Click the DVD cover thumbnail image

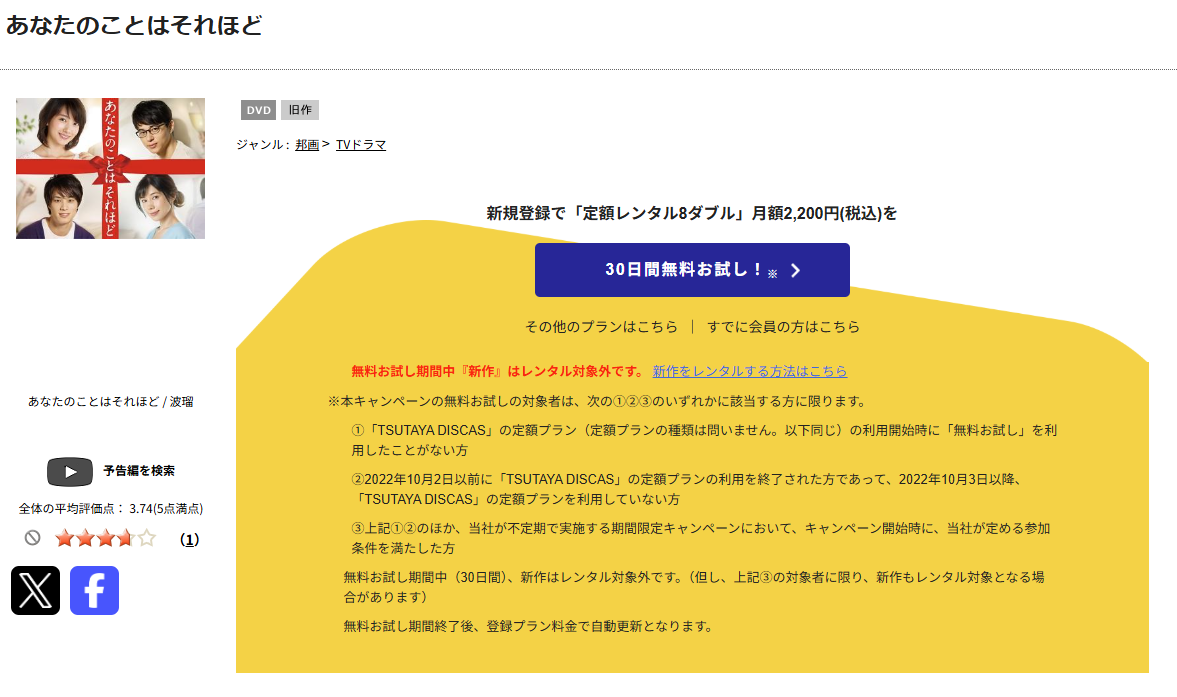tap(110, 169)
